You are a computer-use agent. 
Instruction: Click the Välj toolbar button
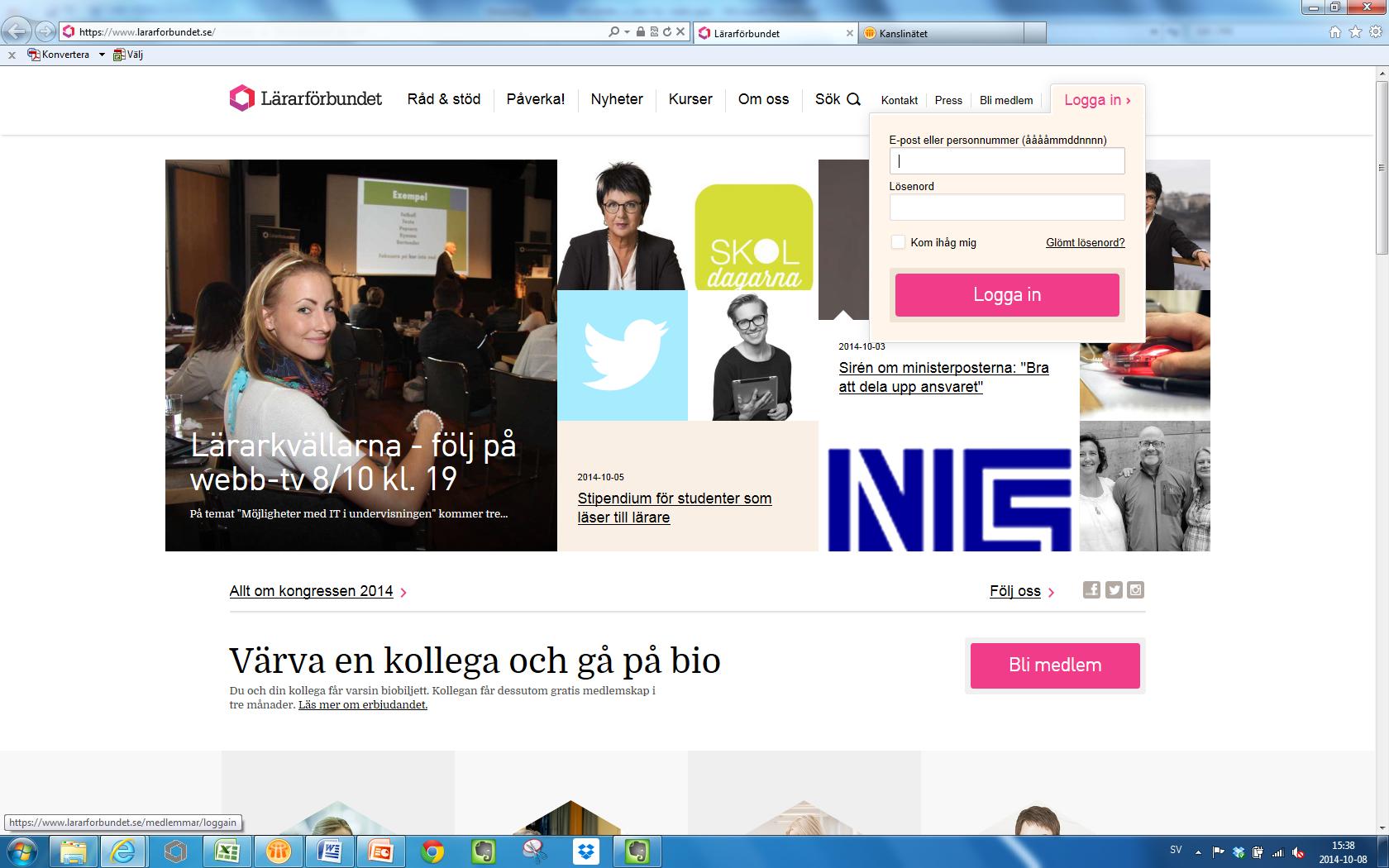128,55
